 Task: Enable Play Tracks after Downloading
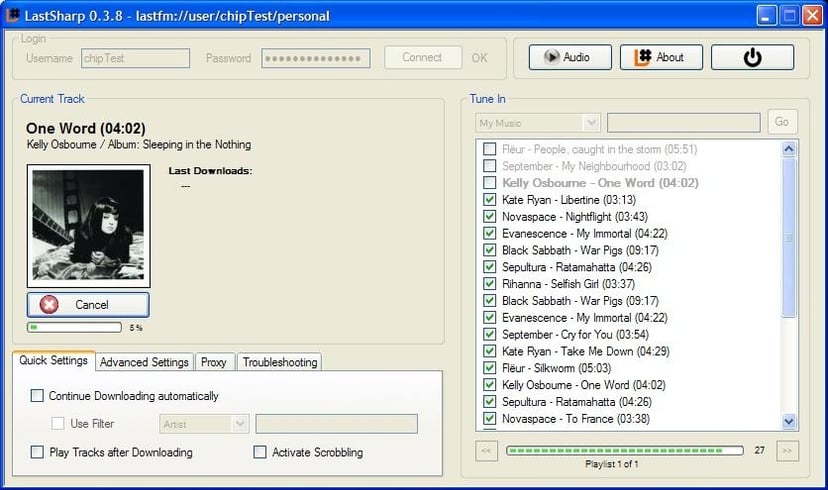(x=38, y=452)
